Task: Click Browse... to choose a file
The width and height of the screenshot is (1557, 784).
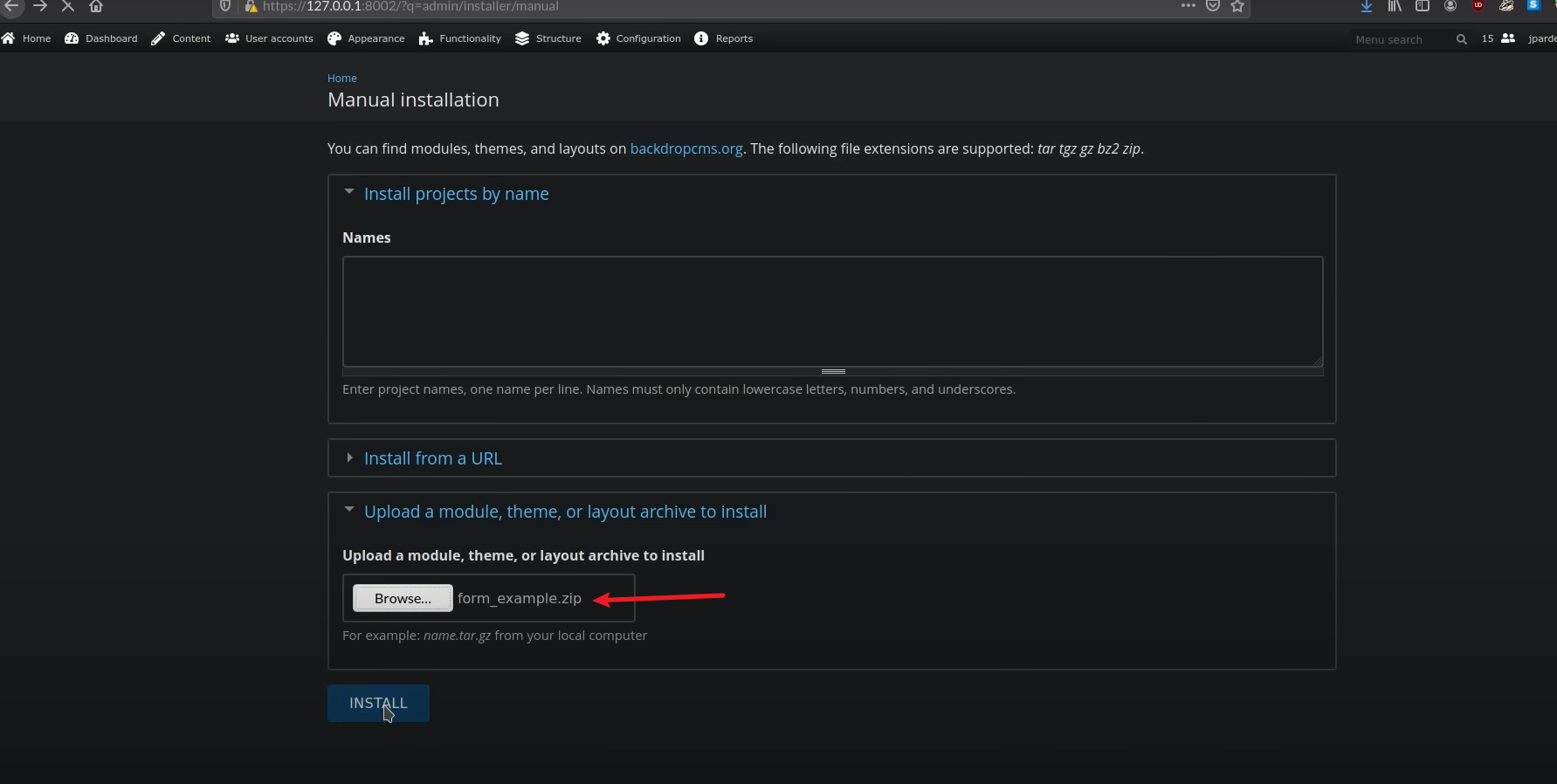Action: tap(403, 598)
